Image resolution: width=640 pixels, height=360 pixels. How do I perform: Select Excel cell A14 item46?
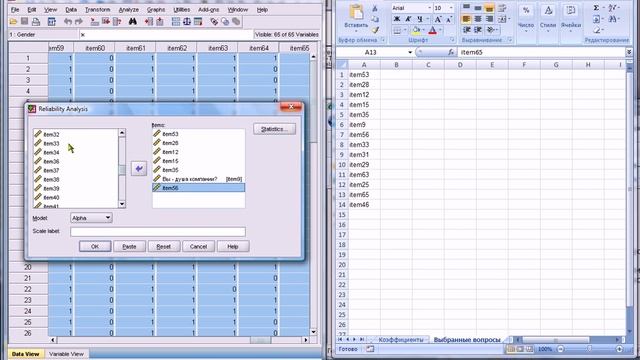[x=364, y=204]
